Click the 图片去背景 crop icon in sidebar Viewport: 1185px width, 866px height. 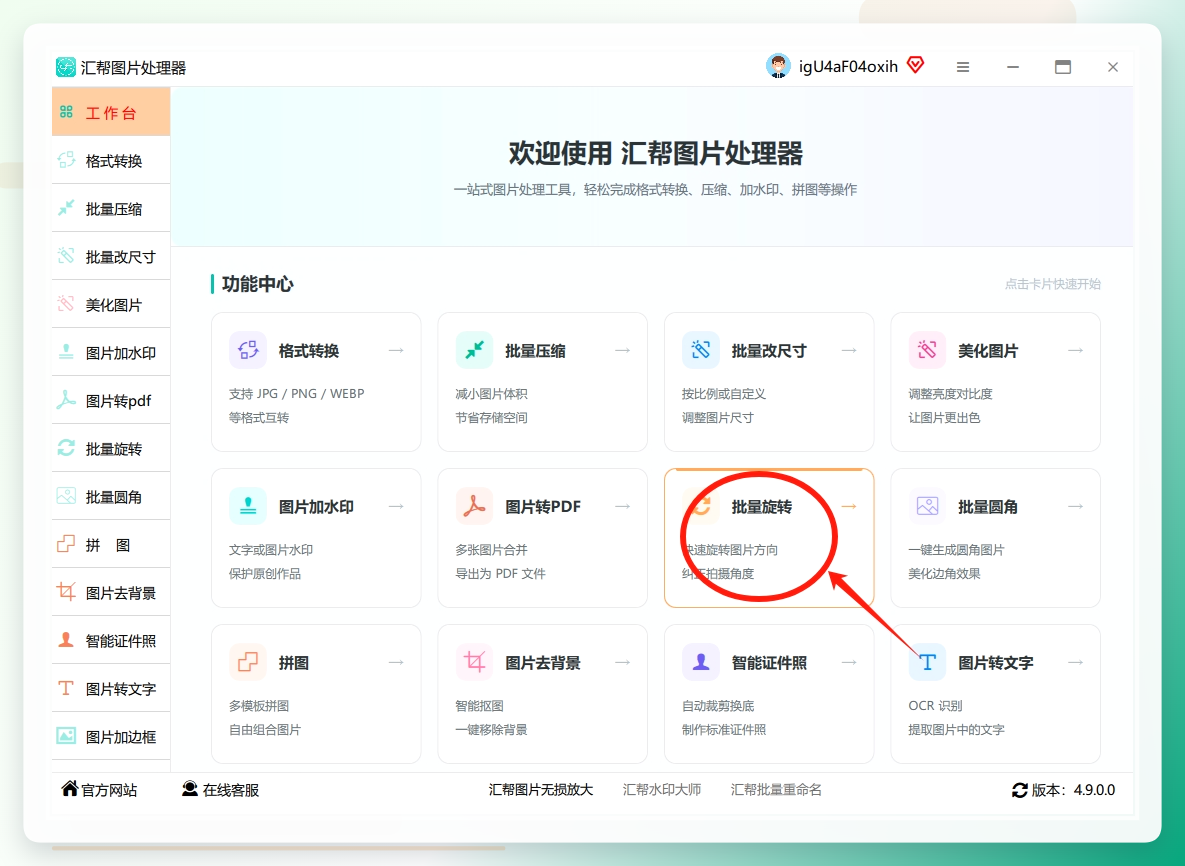pyautogui.click(x=67, y=592)
